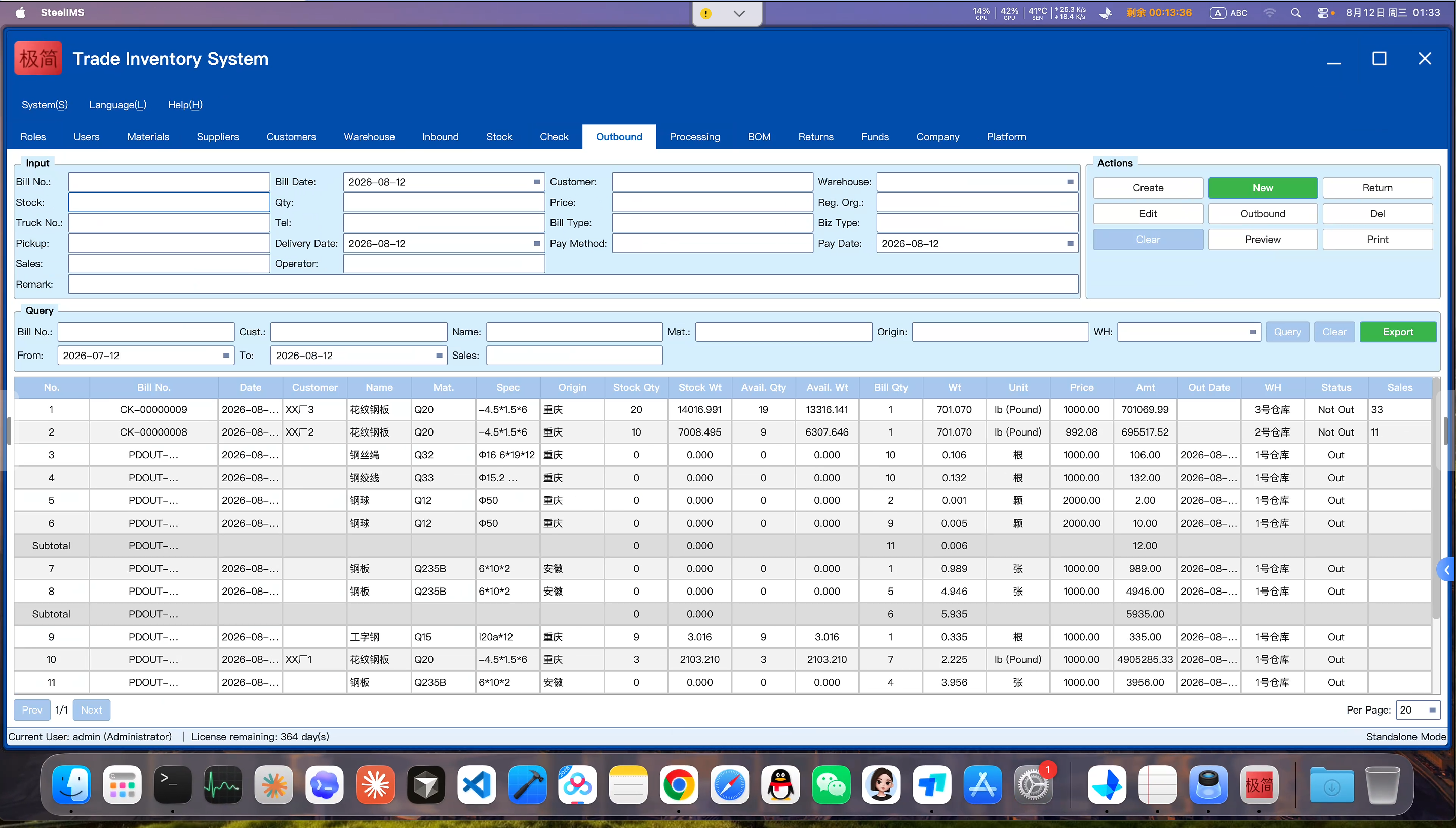Click the Return button in Actions
The height and width of the screenshot is (828, 1456).
pos(1378,188)
